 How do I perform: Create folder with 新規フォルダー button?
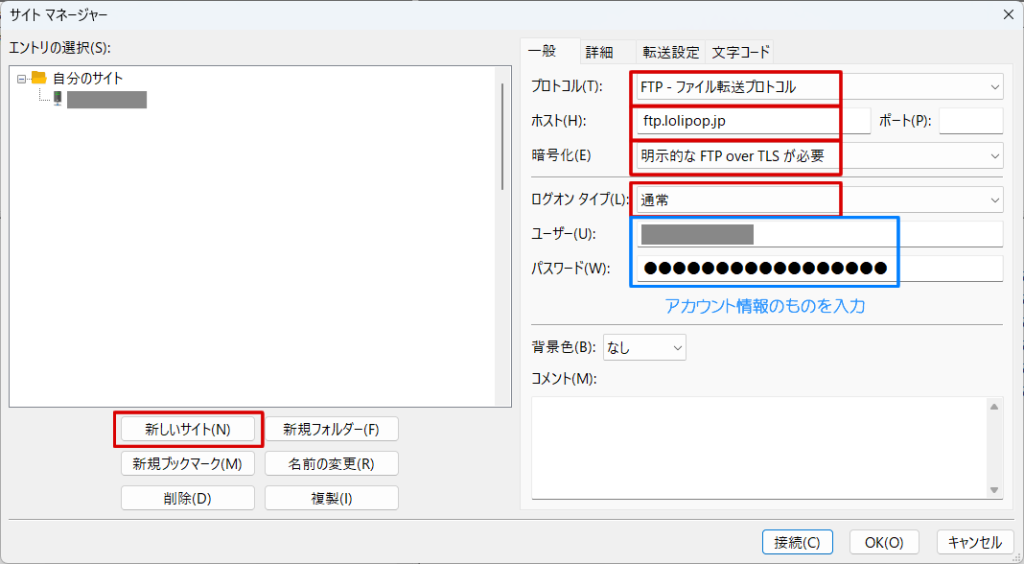[331, 429]
